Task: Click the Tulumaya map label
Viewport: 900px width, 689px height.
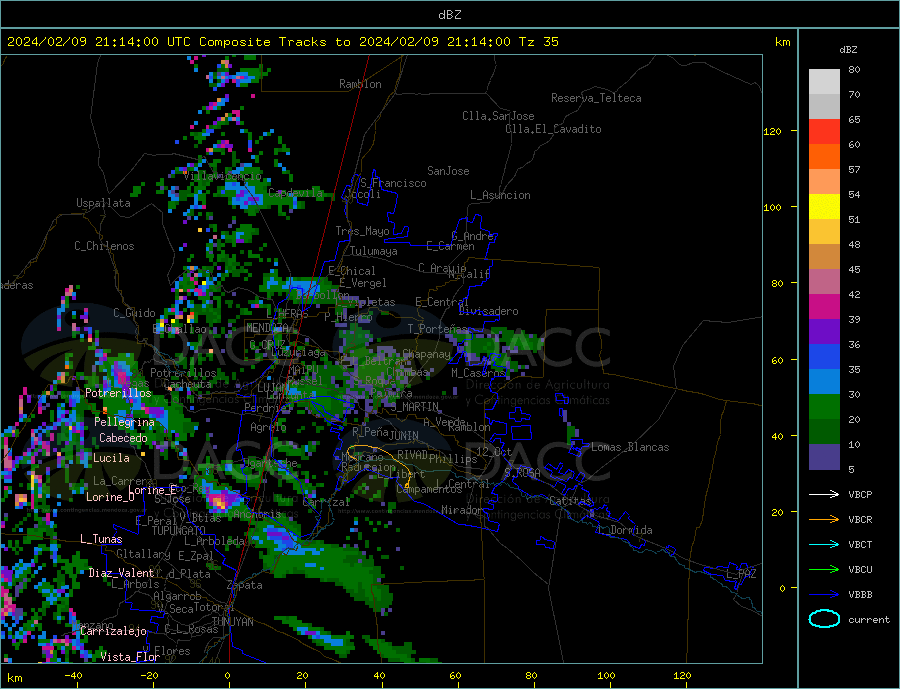Action: click(x=374, y=251)
